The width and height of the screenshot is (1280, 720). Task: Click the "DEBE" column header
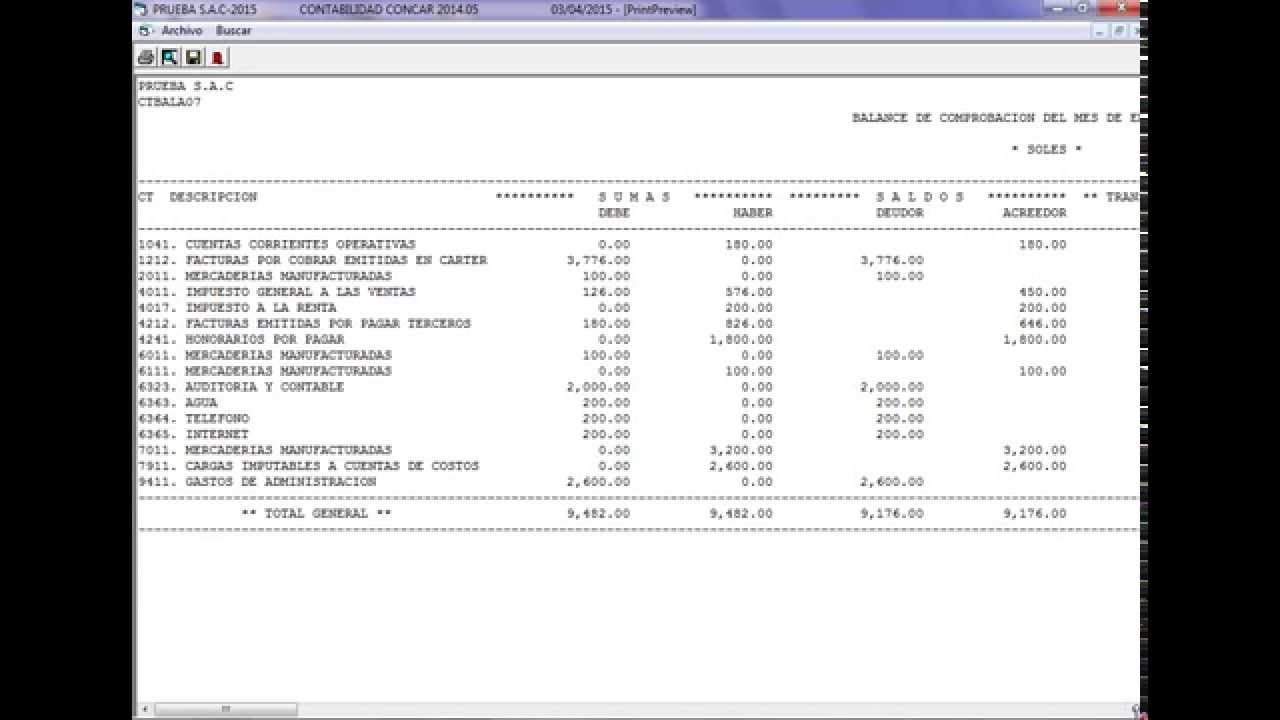pyautogui.click(x=614, y=213)
